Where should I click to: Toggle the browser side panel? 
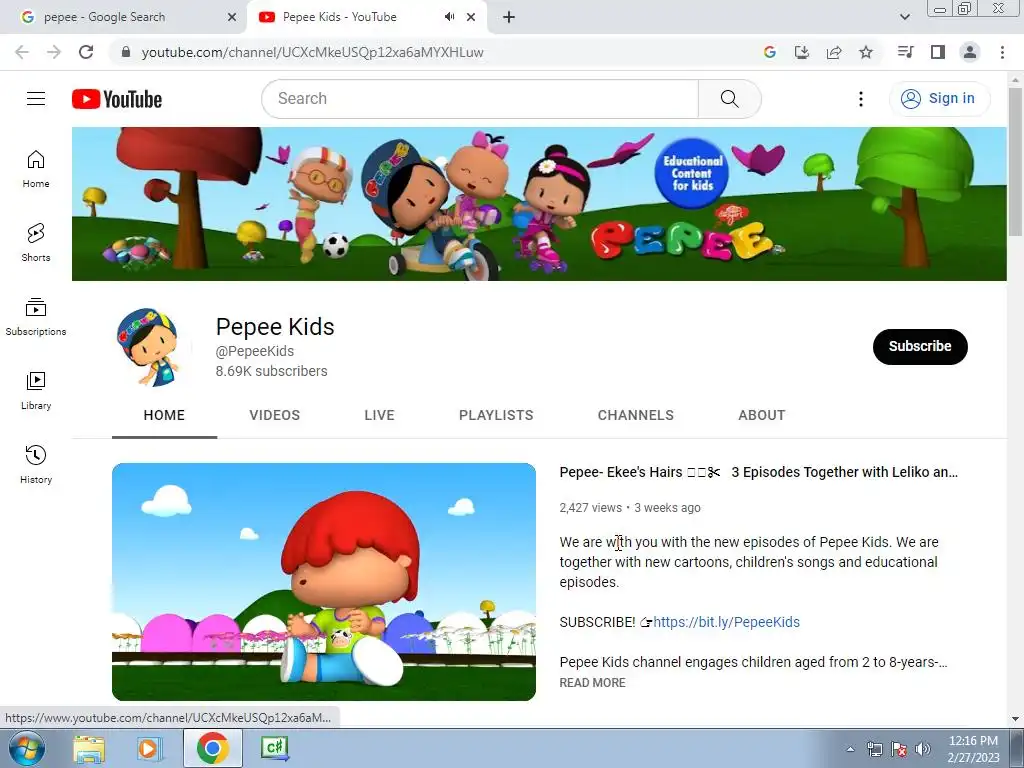click(x=938, y=52)
